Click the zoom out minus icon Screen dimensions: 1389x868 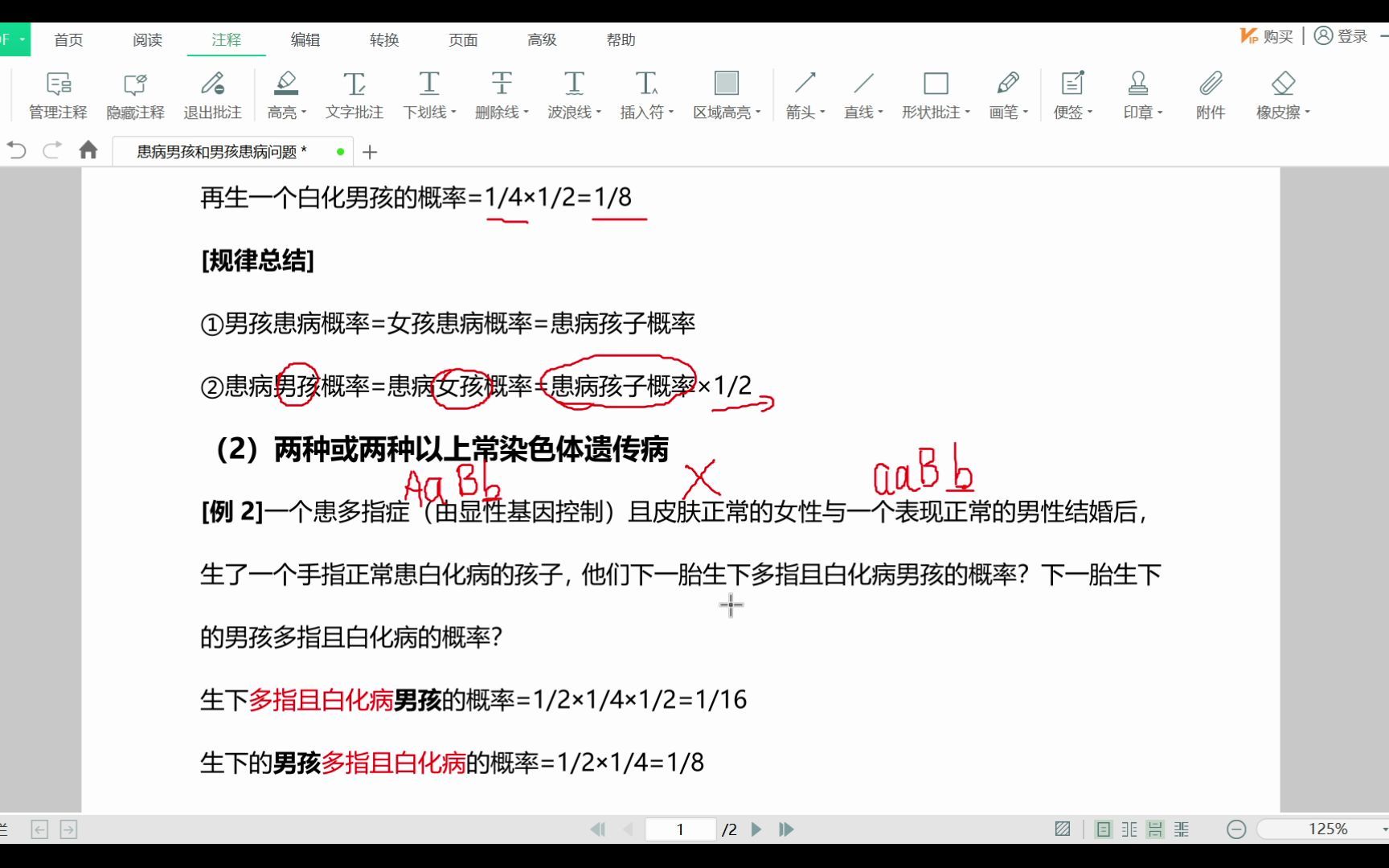coord(1236,829)
